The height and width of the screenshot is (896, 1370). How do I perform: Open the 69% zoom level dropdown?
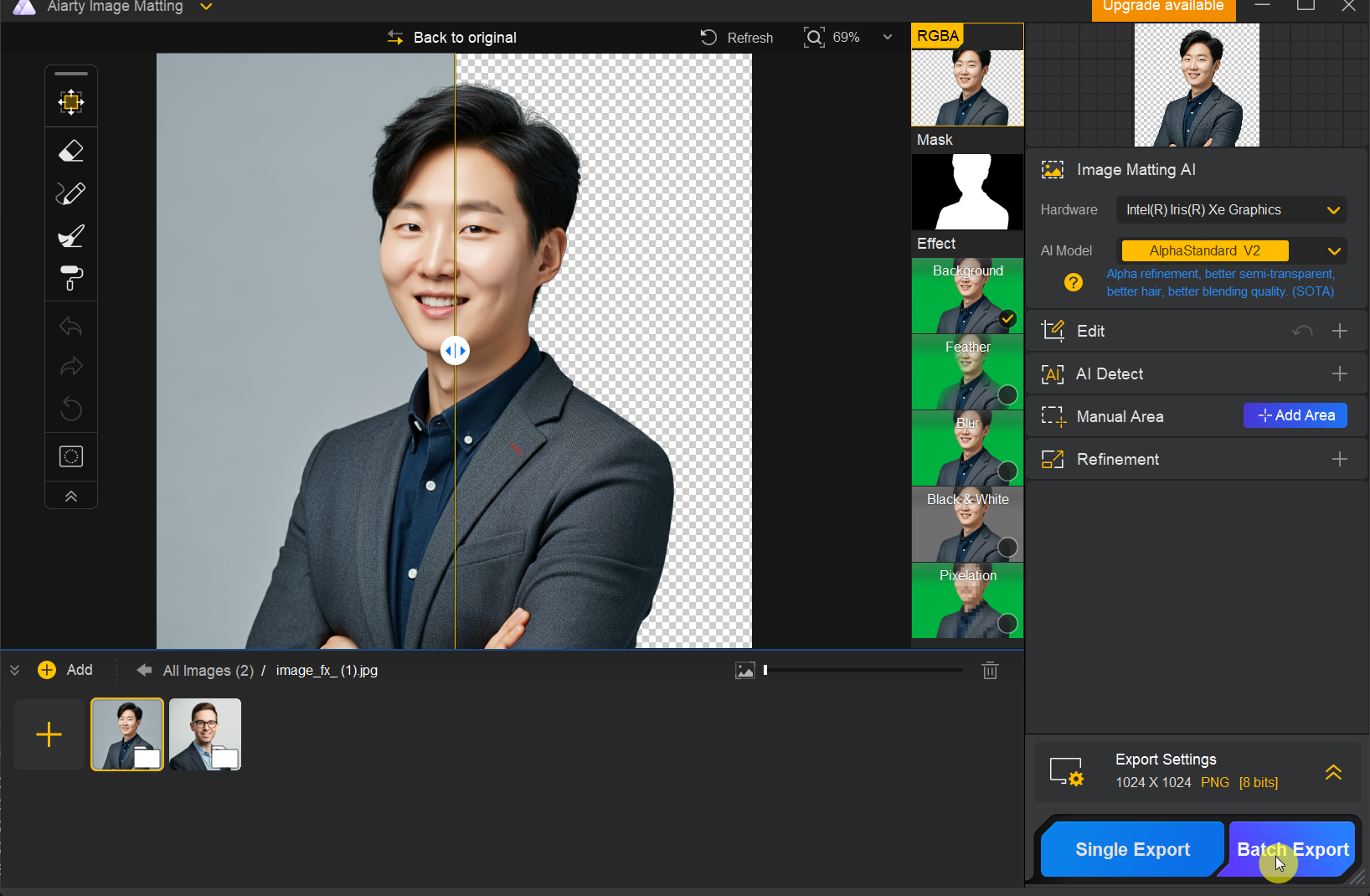[888, 38]
